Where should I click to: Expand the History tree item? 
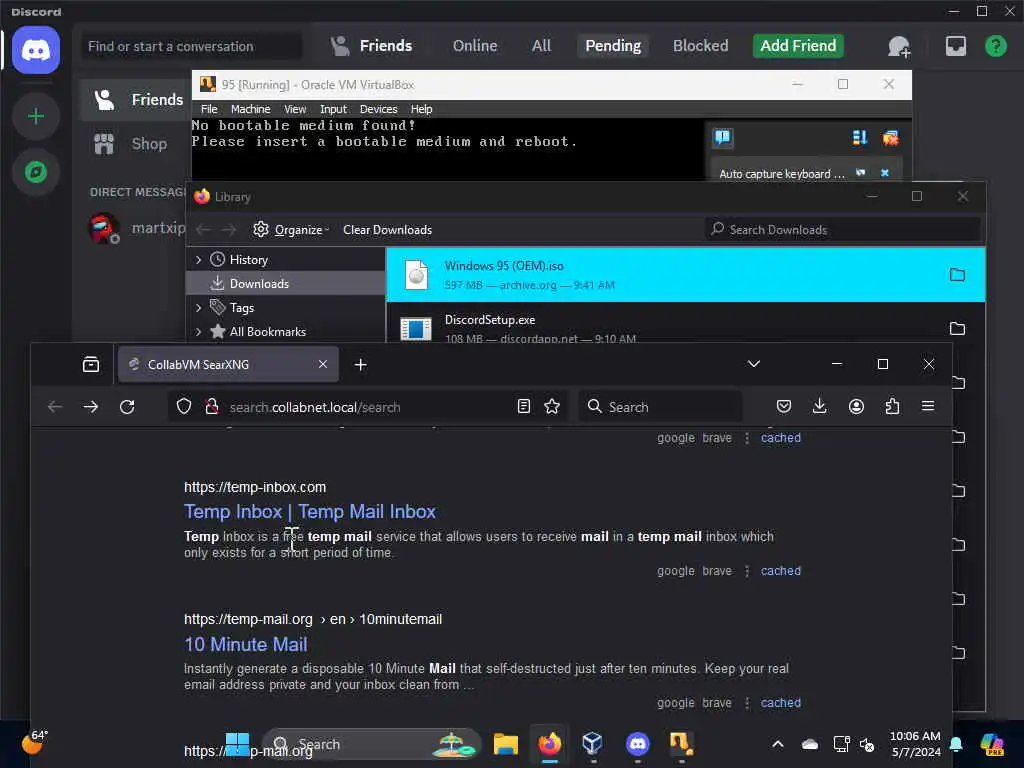199,260
